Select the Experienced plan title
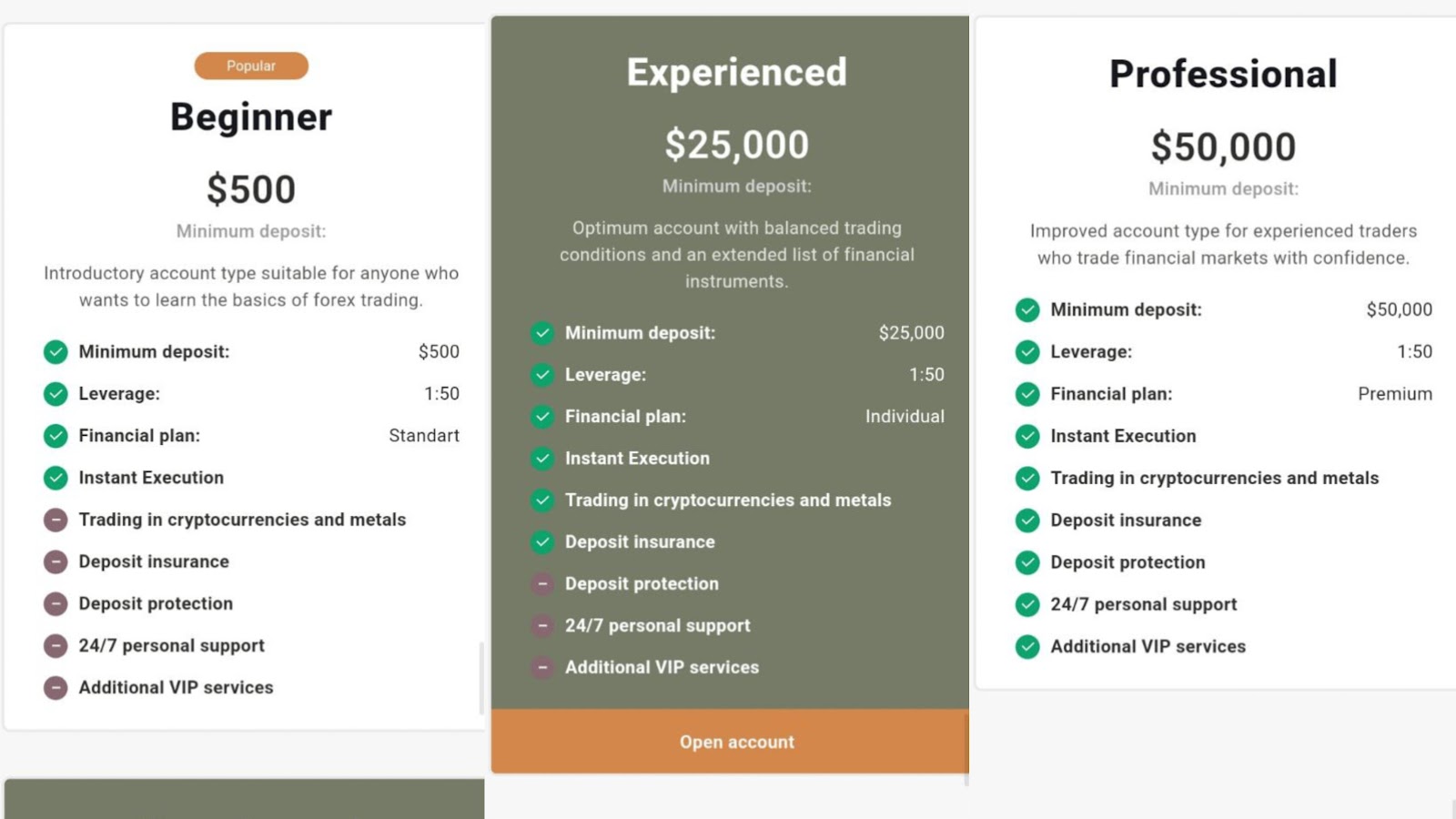Image resolution: width=1456 pixels, height=819 pixels. coord(736,73)
